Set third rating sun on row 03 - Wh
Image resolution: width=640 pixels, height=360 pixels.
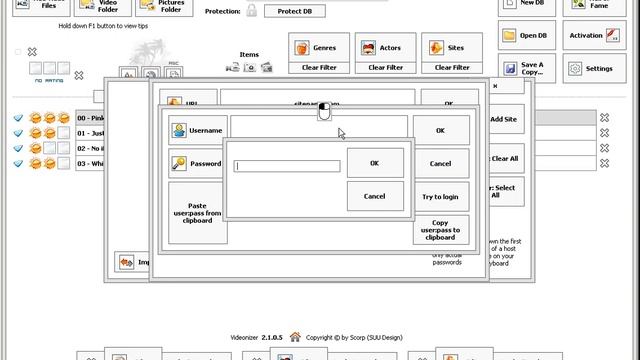point(63,163)
